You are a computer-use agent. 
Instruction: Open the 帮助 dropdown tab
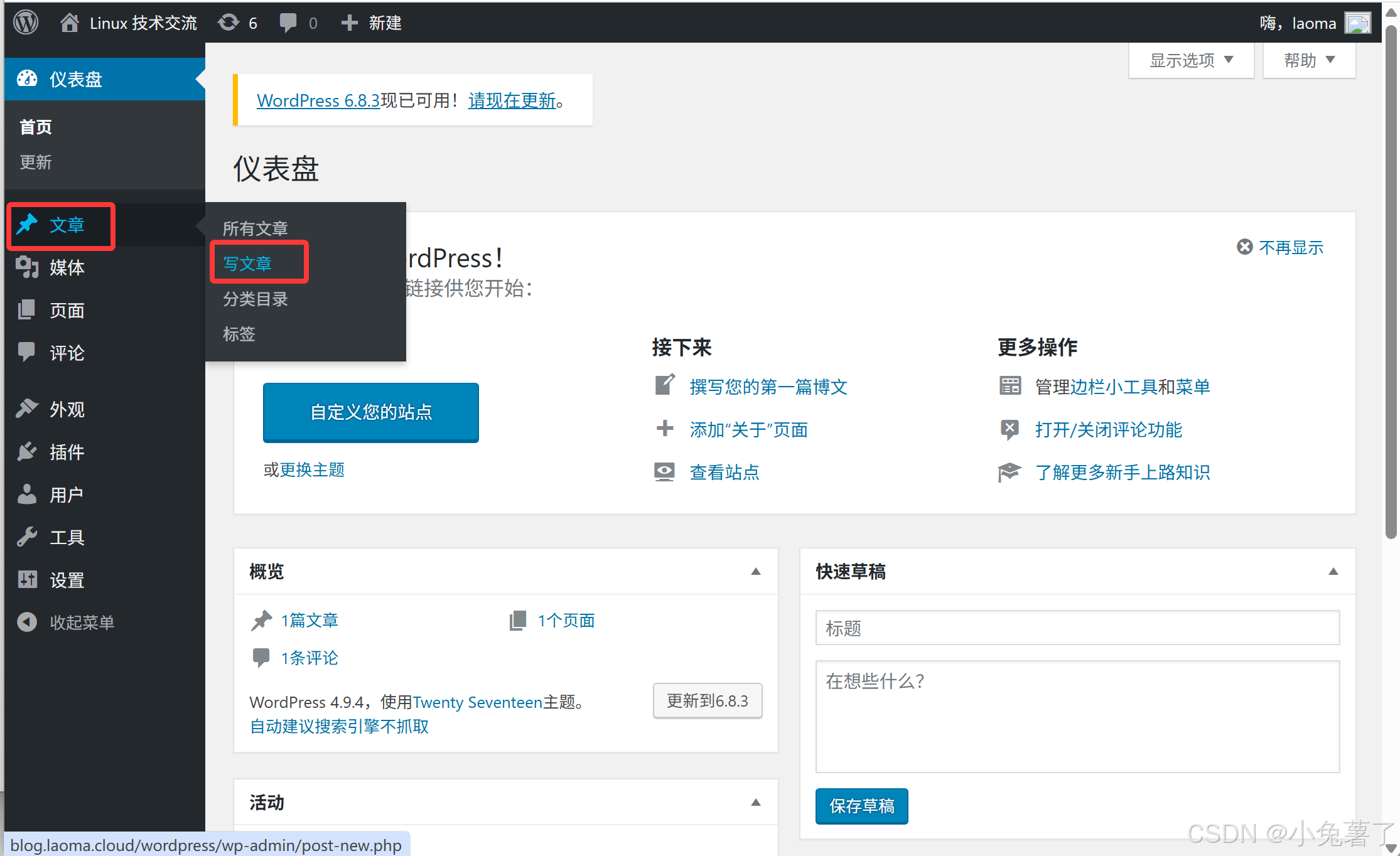1309,60
